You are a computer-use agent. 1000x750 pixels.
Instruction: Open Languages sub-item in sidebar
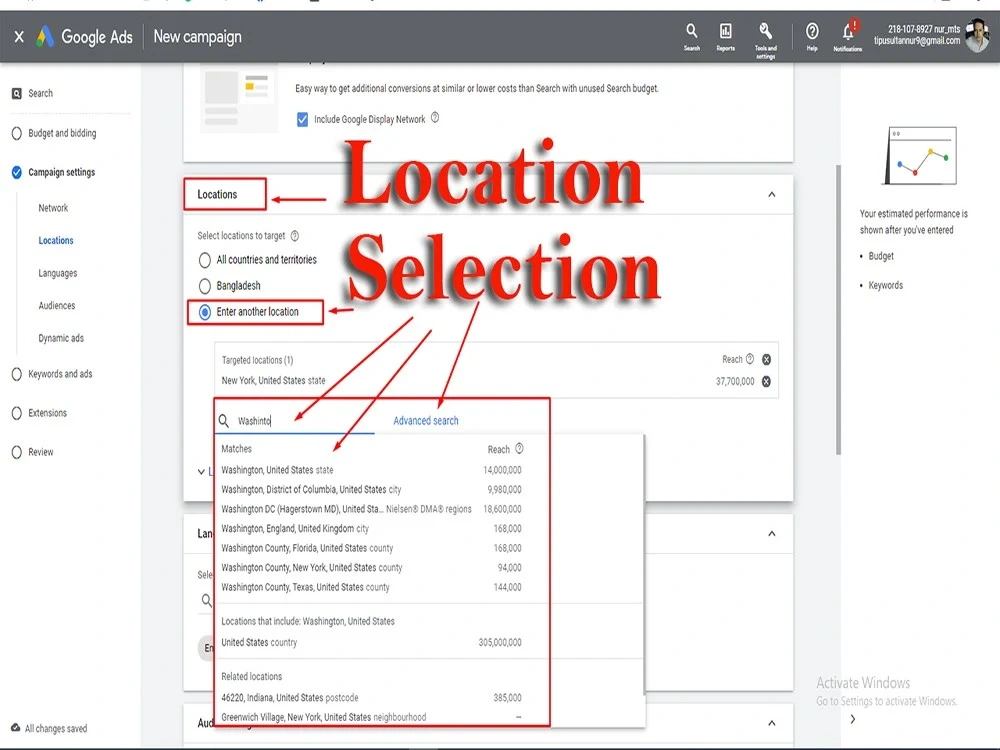point(57,273)
